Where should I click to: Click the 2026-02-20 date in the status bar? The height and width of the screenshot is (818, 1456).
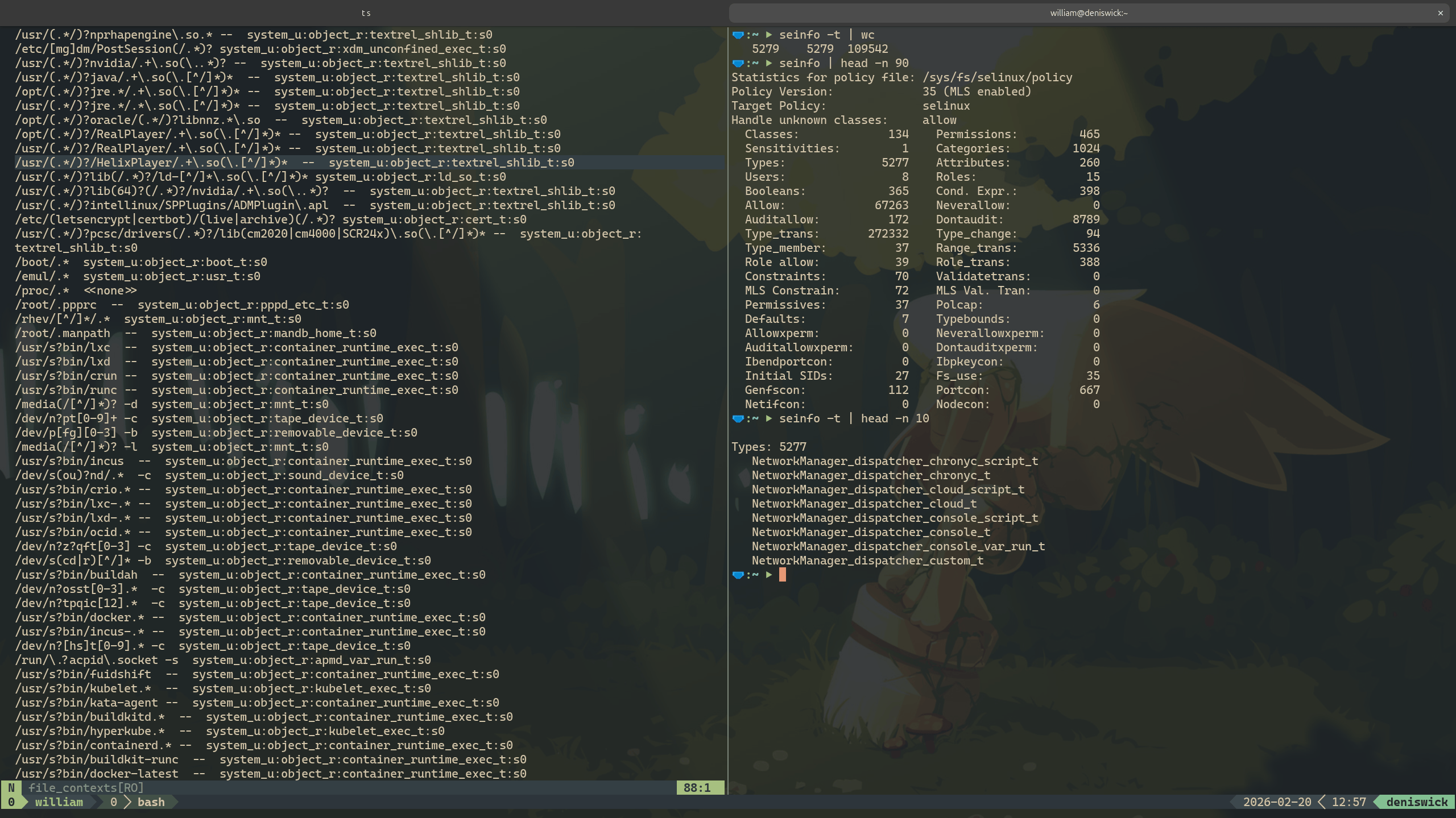[1277, 802]
